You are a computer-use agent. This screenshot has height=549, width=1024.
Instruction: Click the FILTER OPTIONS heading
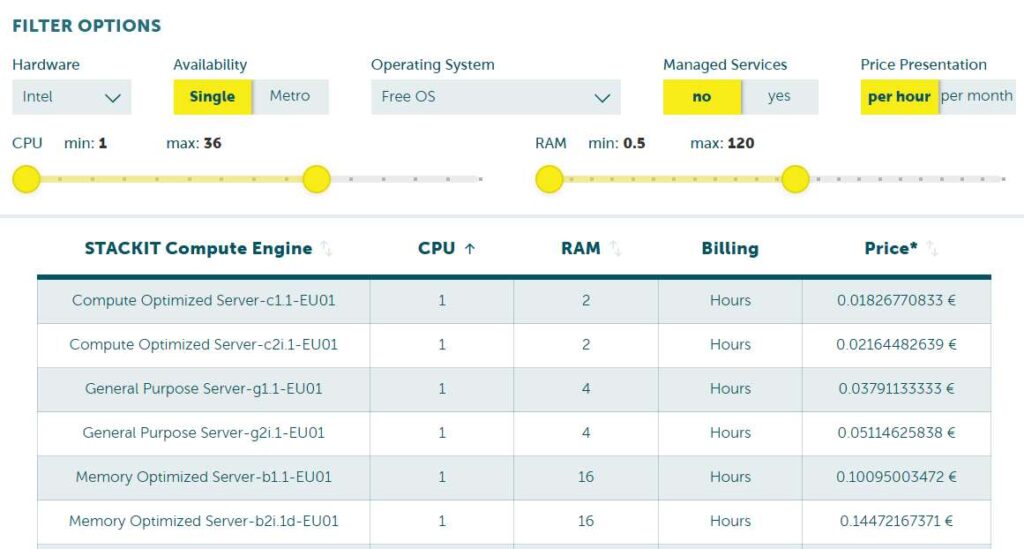click(87, 26)
